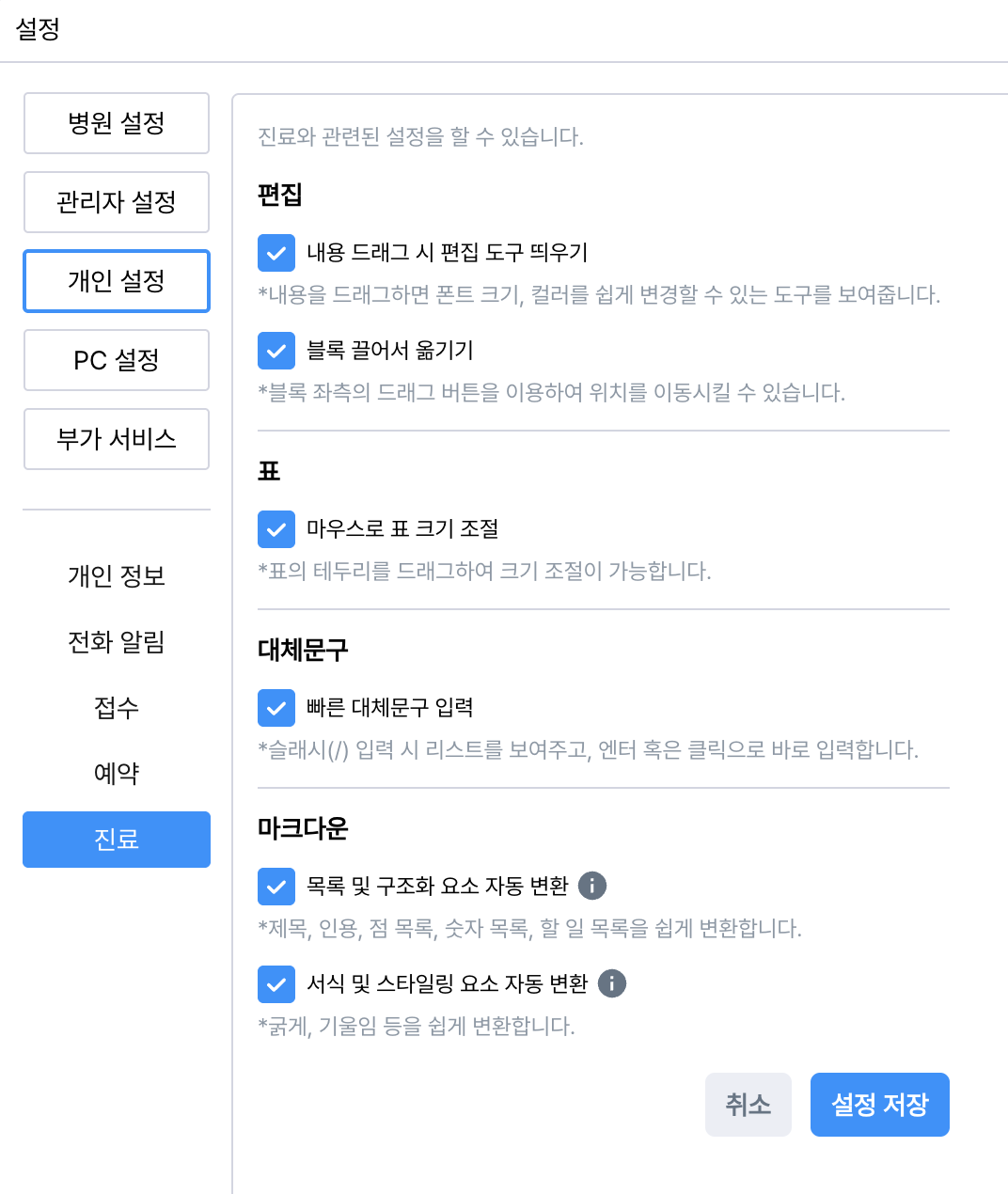
Task: Open 접수 settings submenu
Action: pos(117,707)
